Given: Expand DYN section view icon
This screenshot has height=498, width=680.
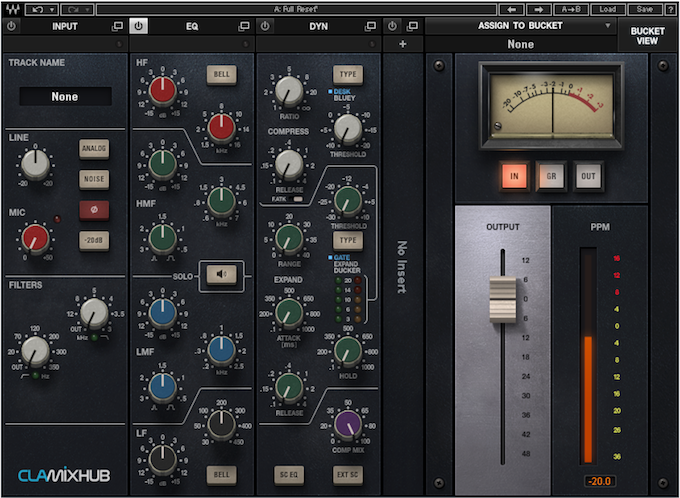Looking at the screenshot, I should click(x=370, y=26).
